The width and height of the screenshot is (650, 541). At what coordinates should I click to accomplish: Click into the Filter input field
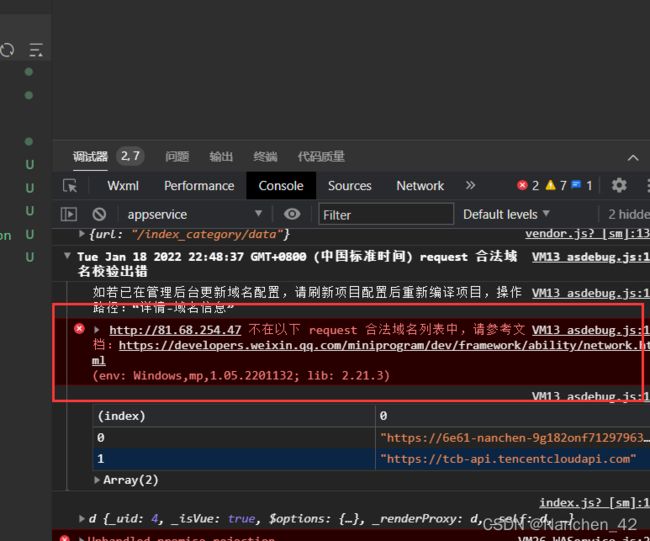[x=386, y=214]
